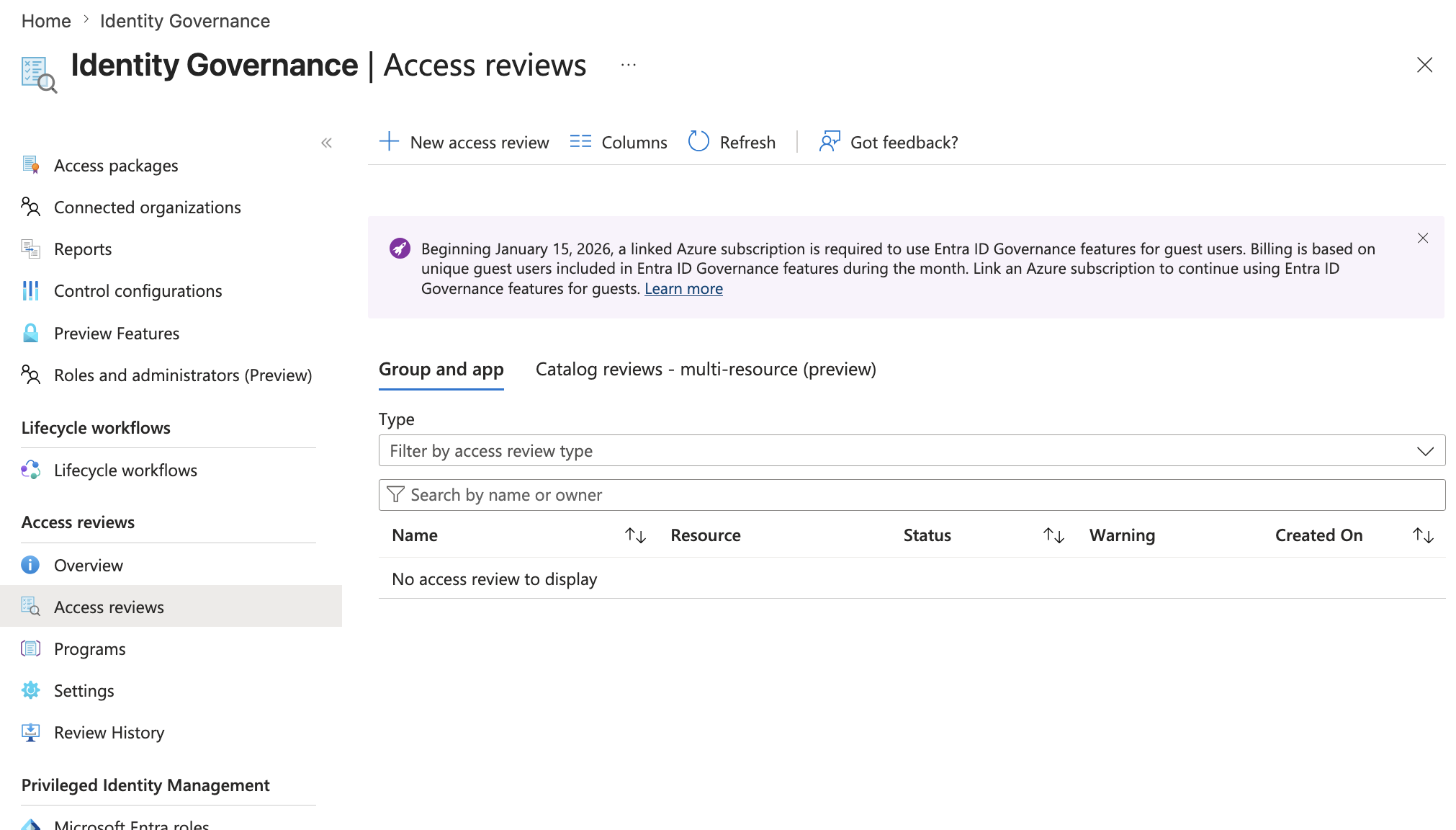Viewport: 1456px width, 830px height.
Task: Open Preview Features menu item
Action: (117, 333)
